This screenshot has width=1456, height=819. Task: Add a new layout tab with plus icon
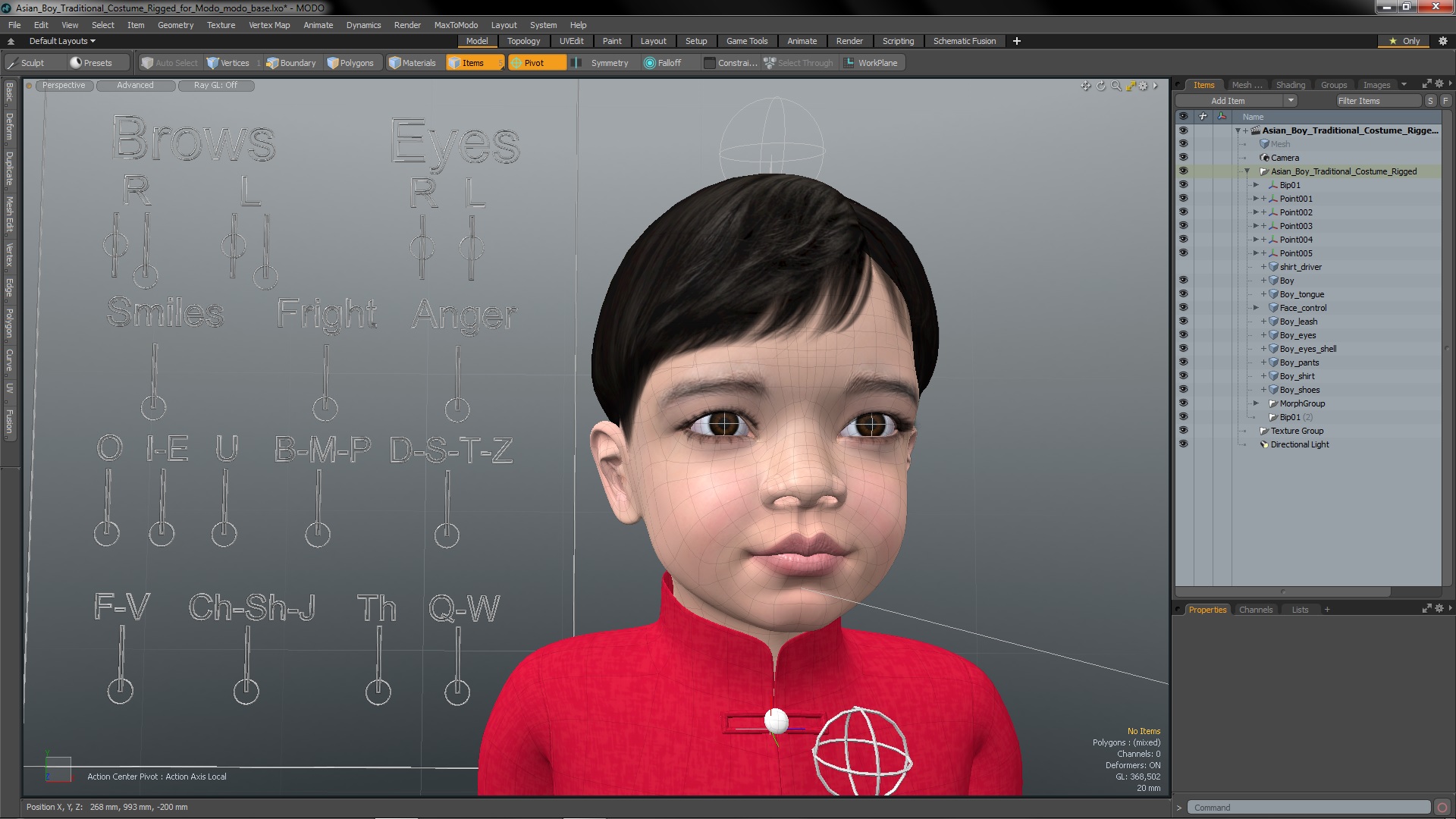tap(1016, 41)
